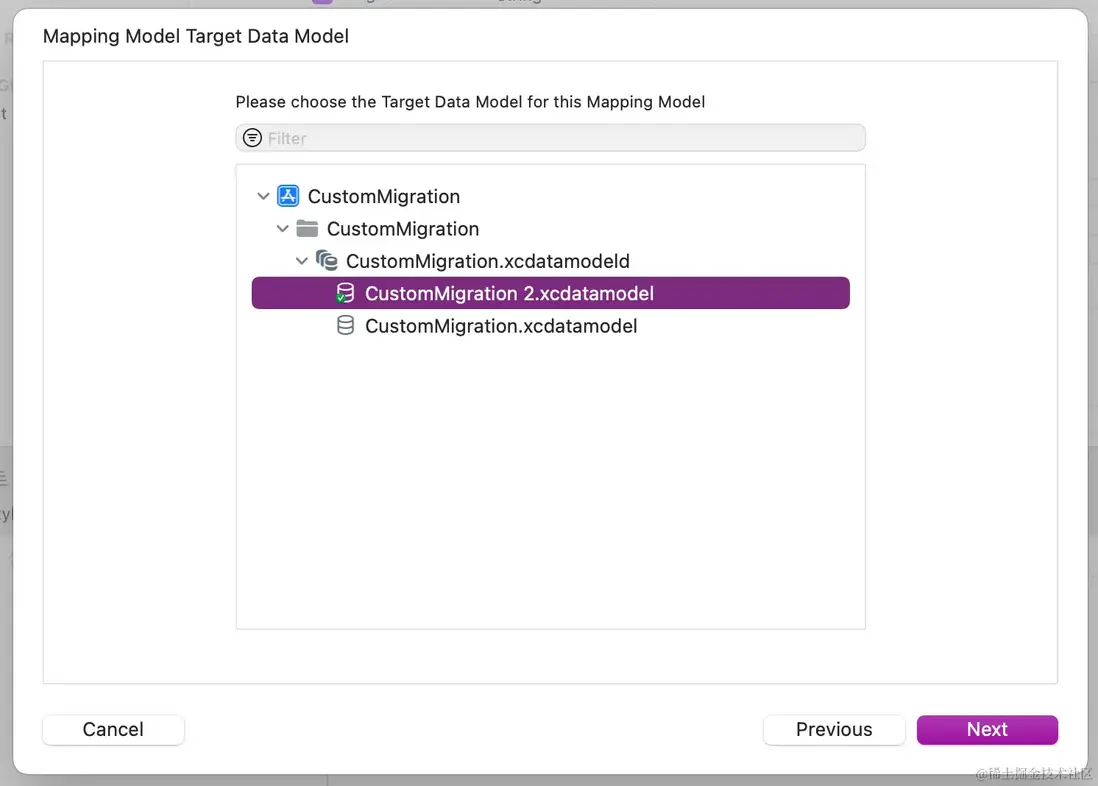Select CustomMigration 2.xcdatamodel as target

pos(509,294)
